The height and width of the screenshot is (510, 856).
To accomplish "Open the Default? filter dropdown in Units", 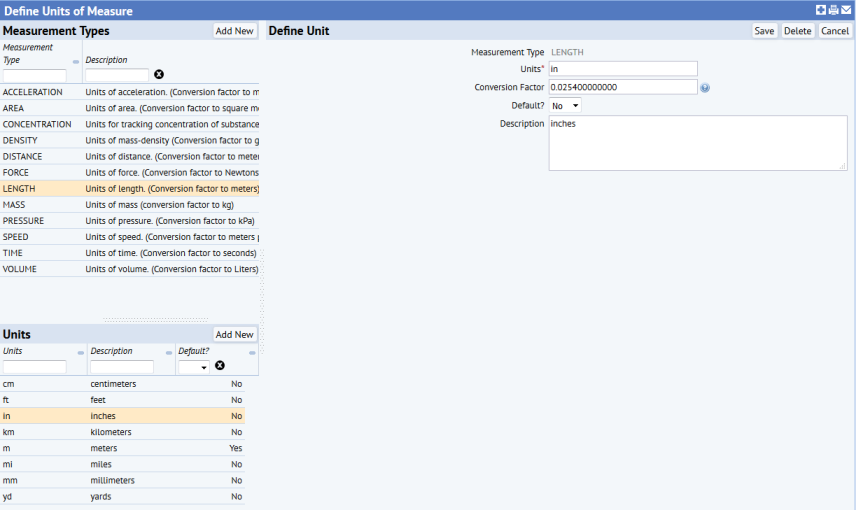I will coord(194,367).
